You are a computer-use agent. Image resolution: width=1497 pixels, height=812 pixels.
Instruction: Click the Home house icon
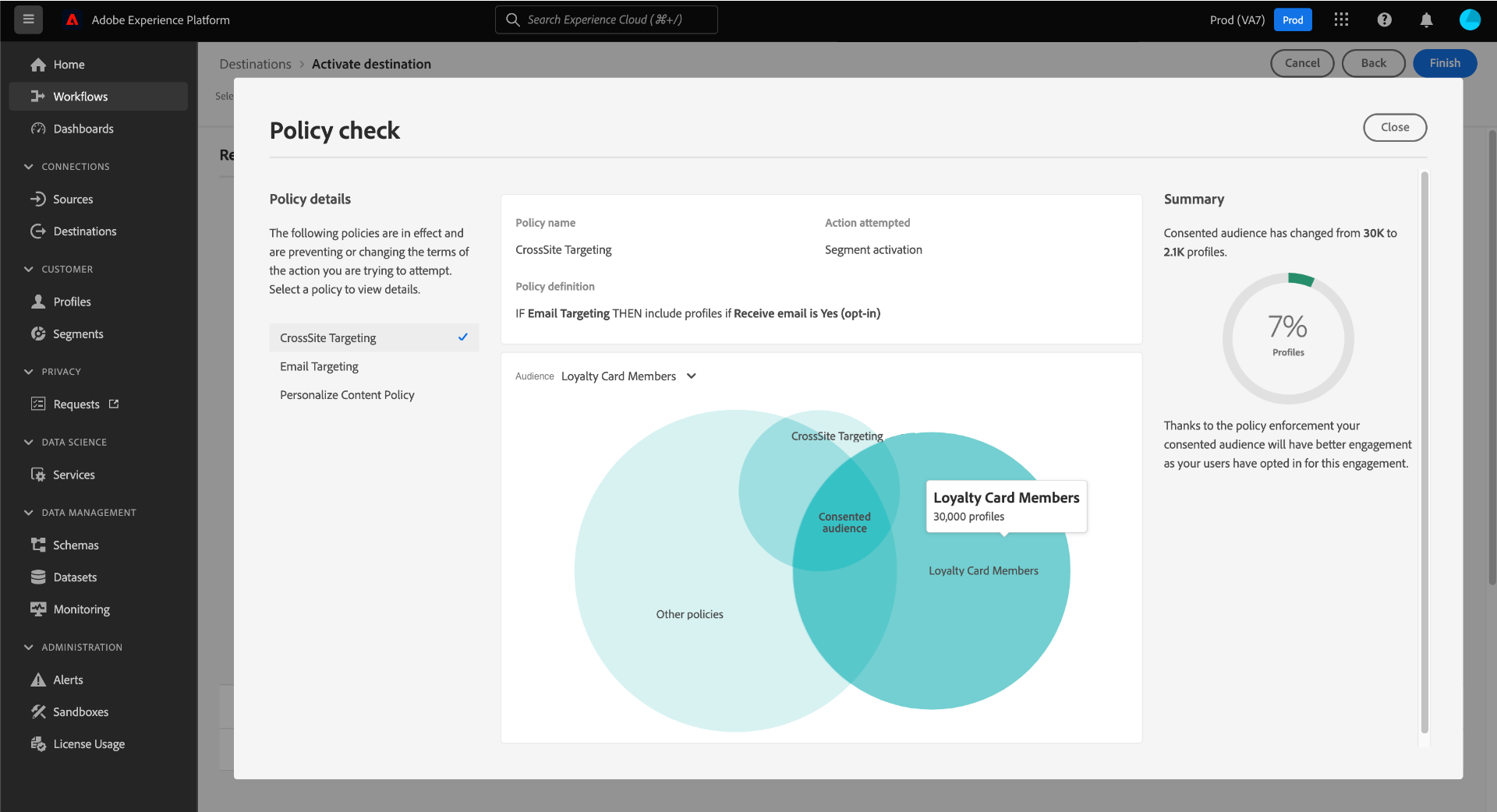pyautogui.click(x=38, y=65)
